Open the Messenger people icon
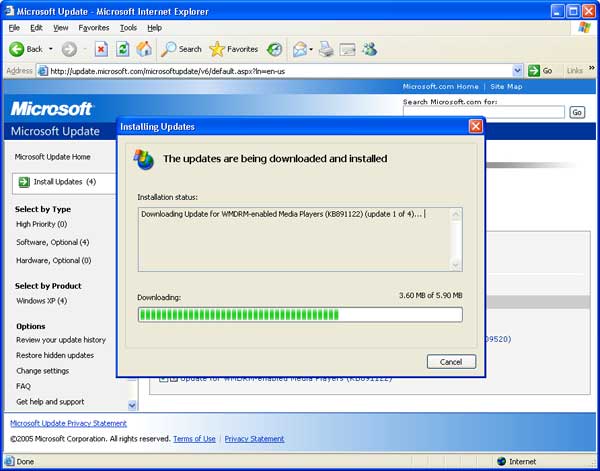 (x=370, y=49)
